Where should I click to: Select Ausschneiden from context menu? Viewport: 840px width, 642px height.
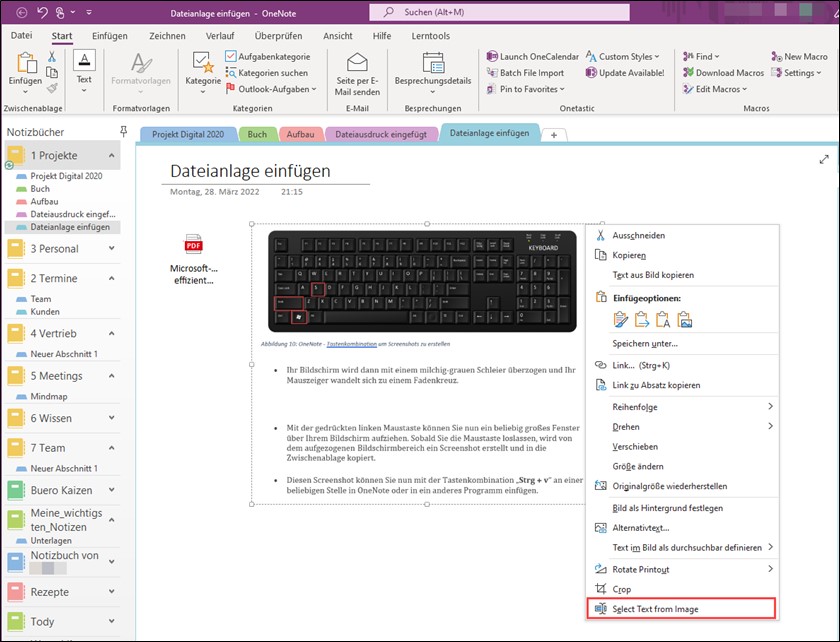point(682,235)
